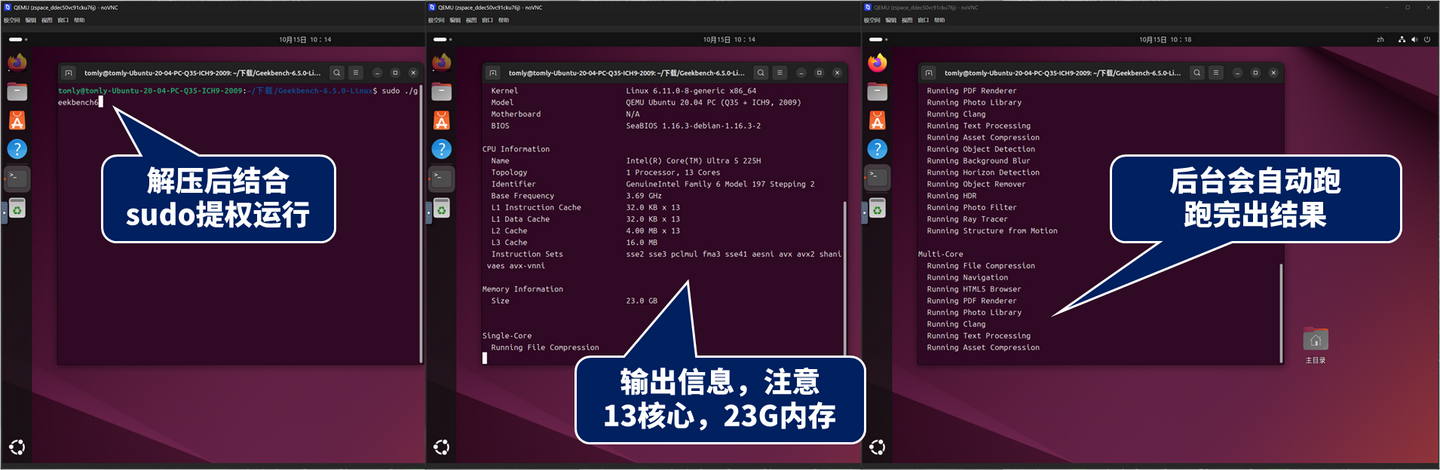Show Applications via Ubuntu logo, middle panel

tap(441, 447)
